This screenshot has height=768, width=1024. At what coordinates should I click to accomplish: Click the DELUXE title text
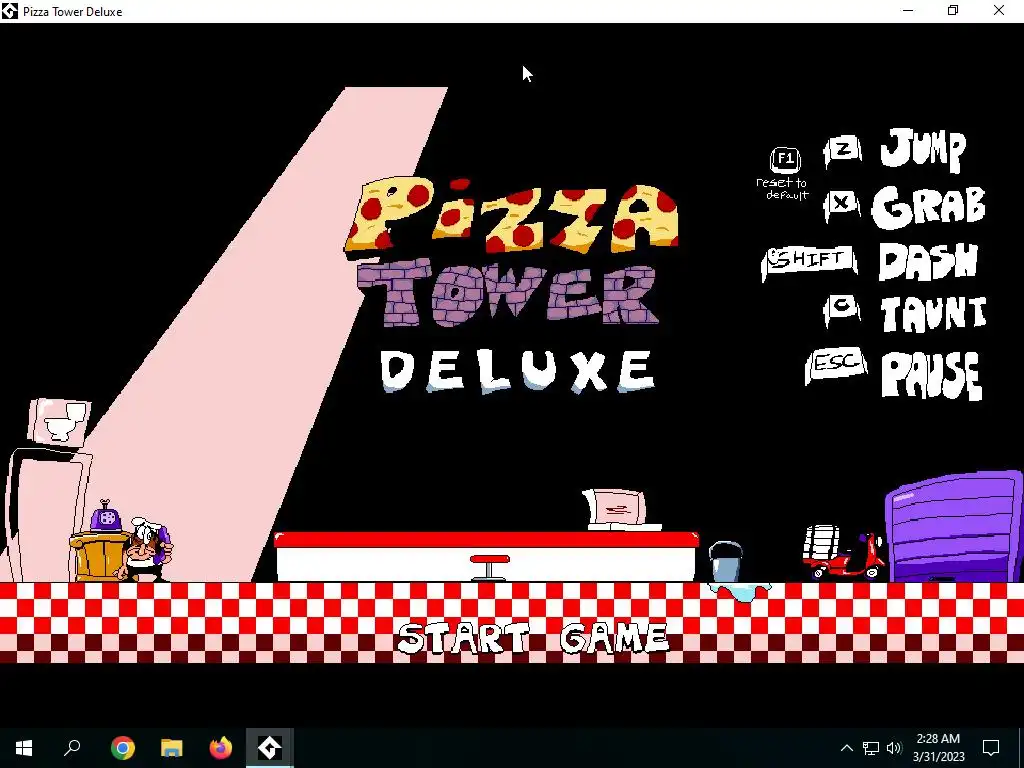click(517, 371)
